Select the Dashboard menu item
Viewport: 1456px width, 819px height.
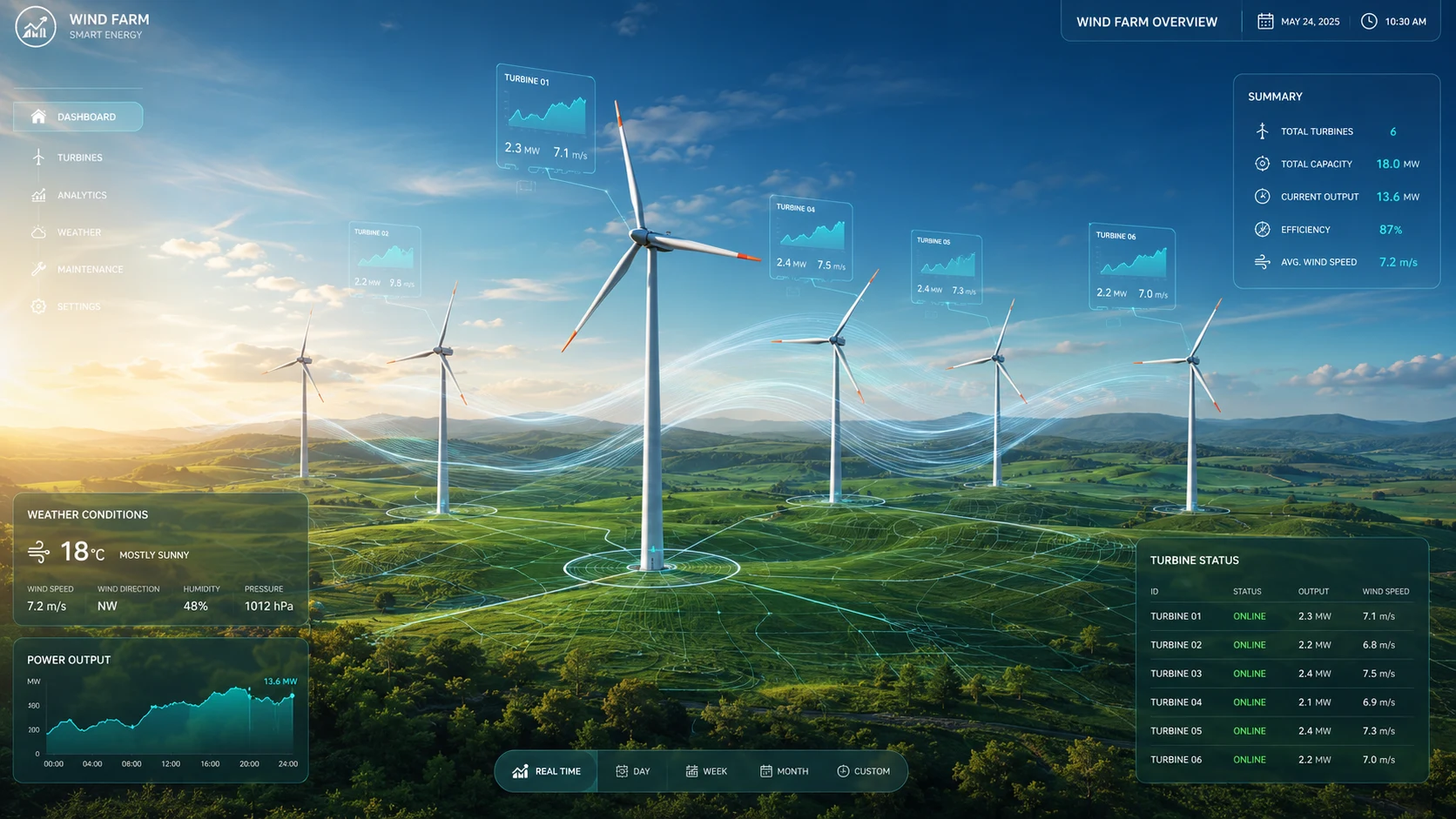[78, 117]
